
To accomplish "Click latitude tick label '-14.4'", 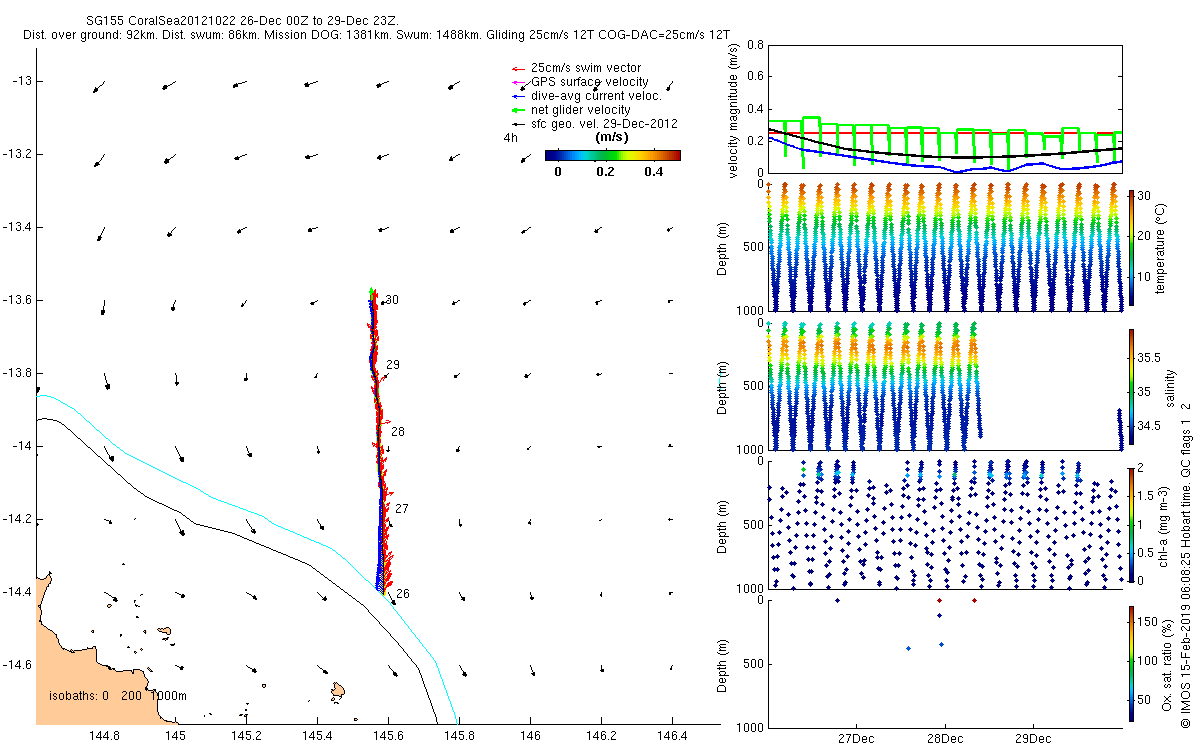I will 17,592.
